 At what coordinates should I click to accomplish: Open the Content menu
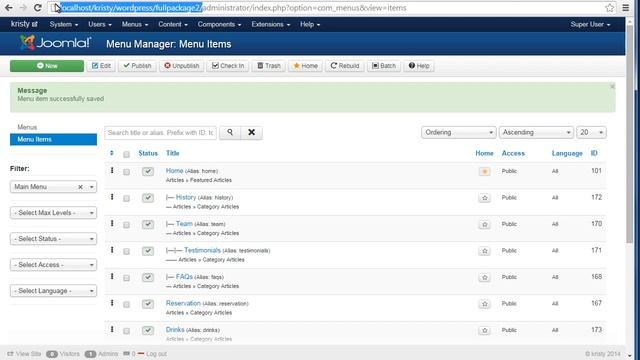coord(173,24)
